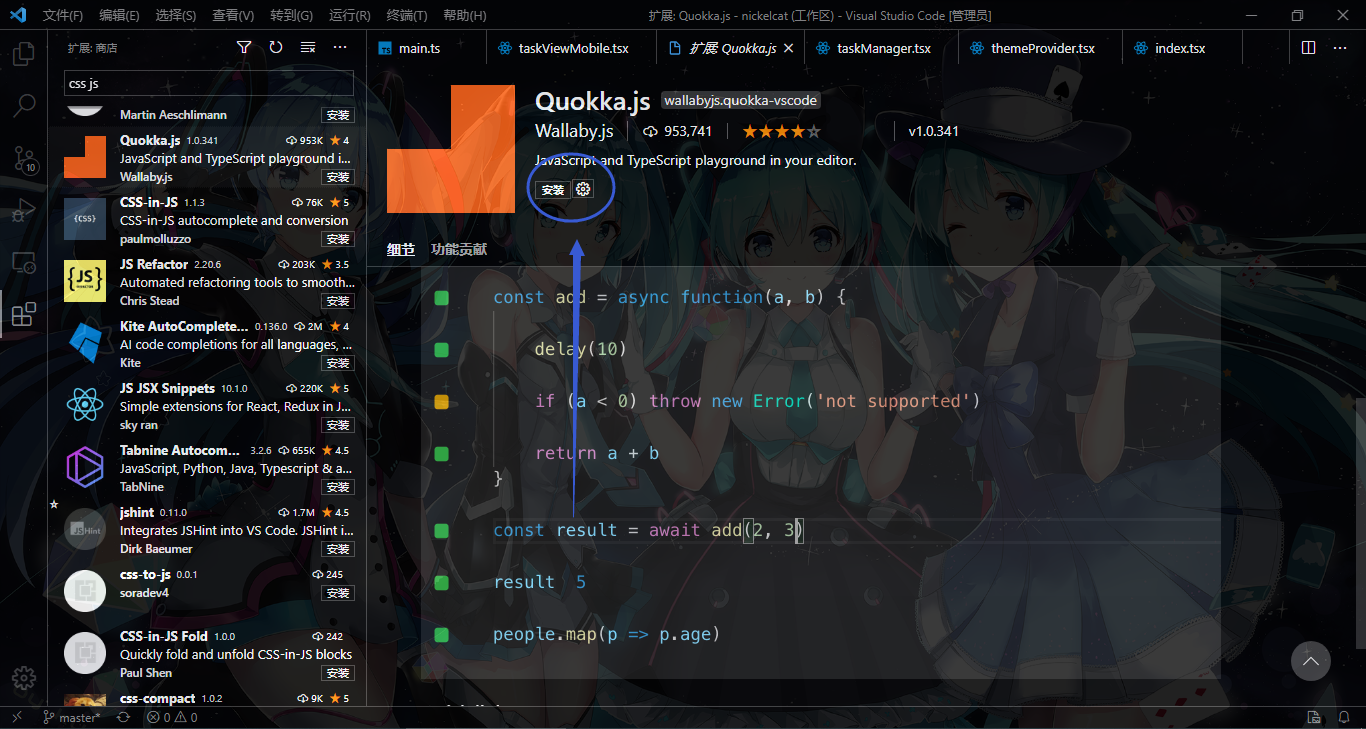Install CSS-in-JS from the list
The height and width of the screenshot is (729, 1366).
pos(337,239)
